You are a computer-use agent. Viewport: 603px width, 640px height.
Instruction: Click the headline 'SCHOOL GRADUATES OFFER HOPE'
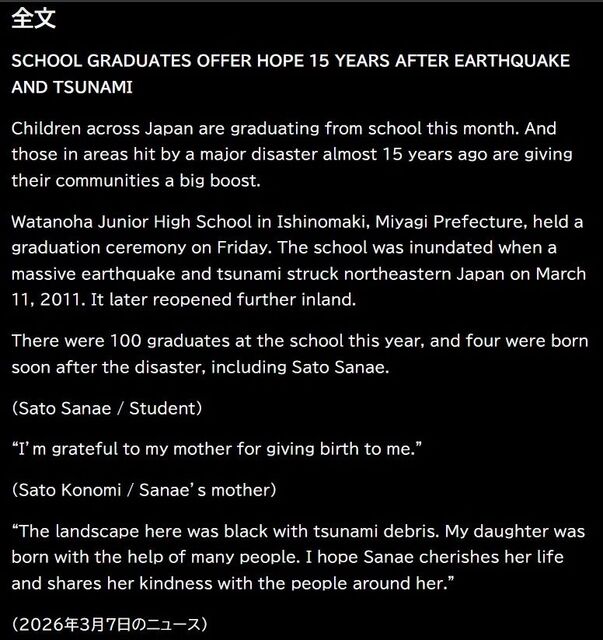158,61
